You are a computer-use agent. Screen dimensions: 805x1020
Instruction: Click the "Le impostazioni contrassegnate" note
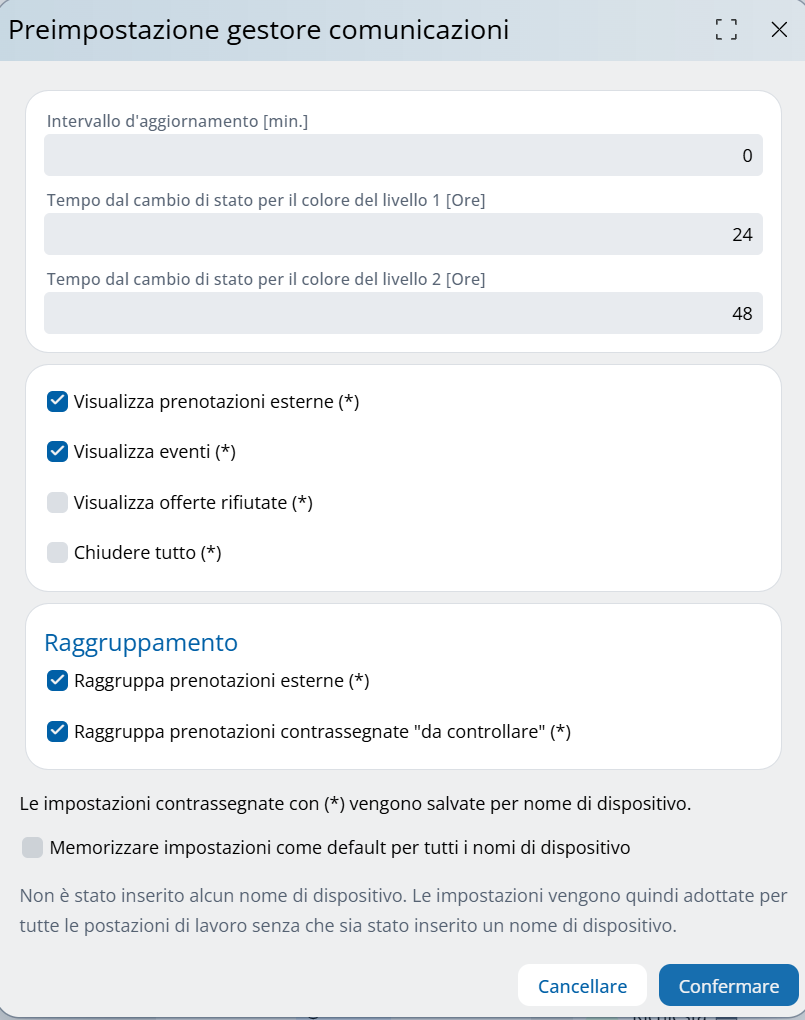pos(355,803)
